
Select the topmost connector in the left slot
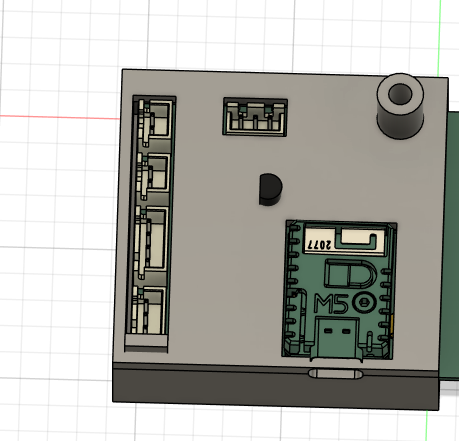(x=155, y=122)
